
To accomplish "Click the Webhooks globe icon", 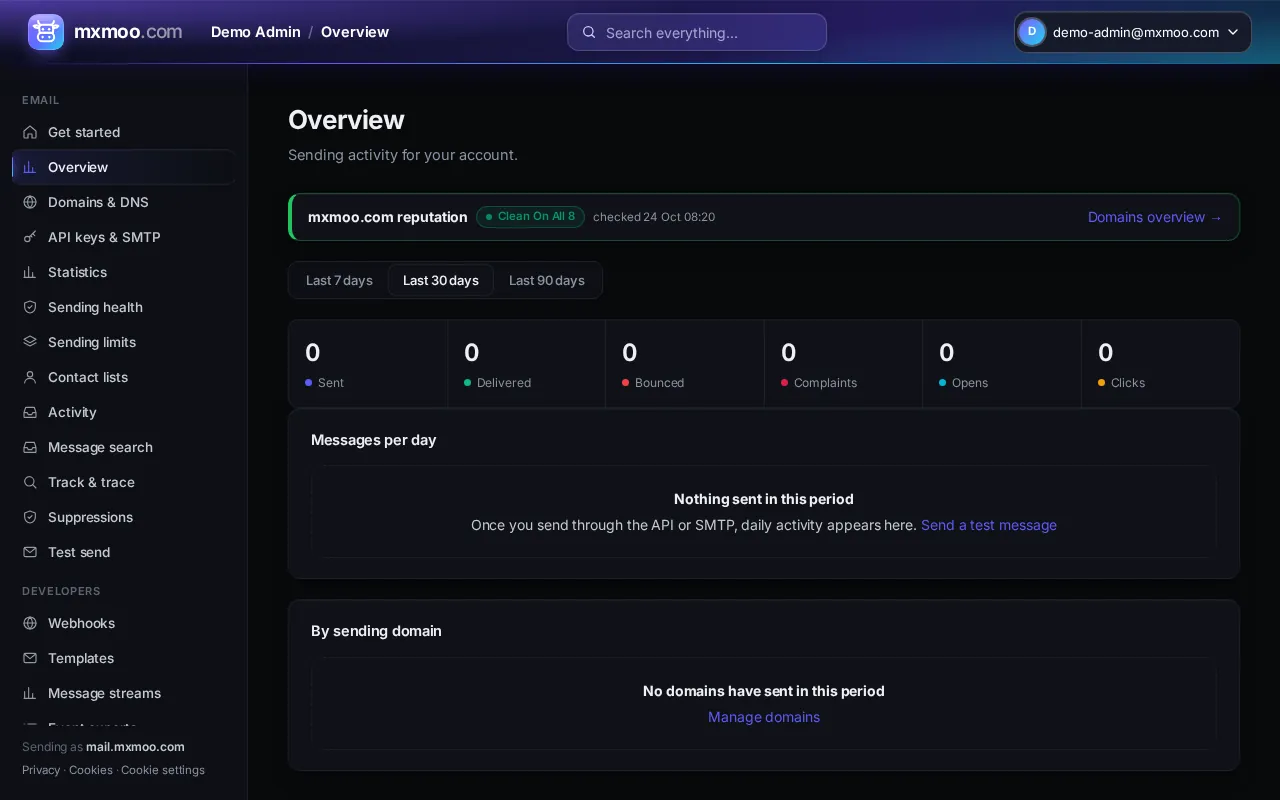I will (30, 623).
